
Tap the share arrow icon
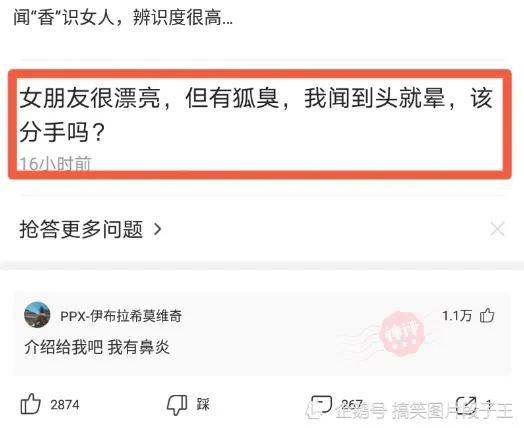(x=466, y=405)
